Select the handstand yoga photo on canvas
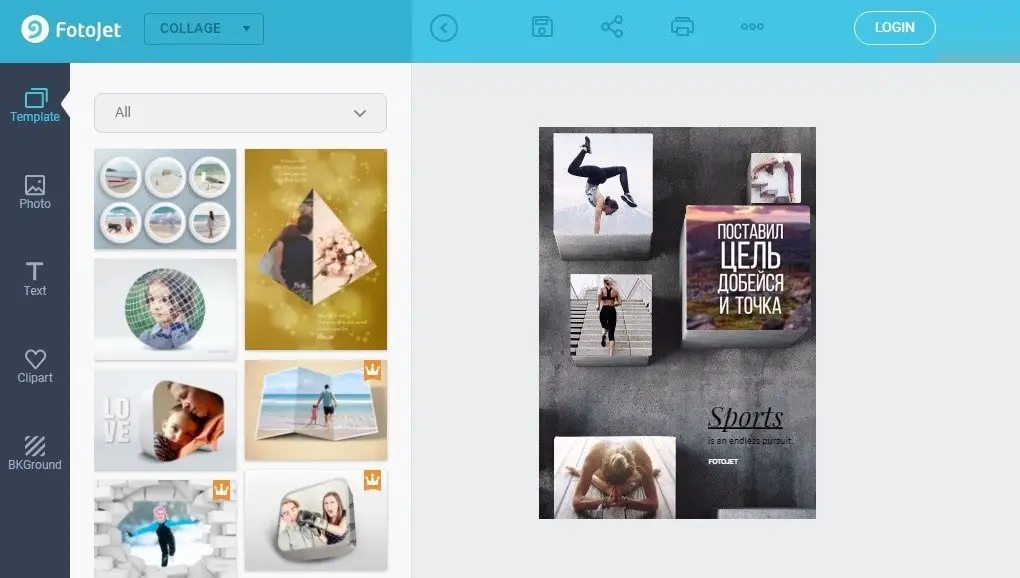 point(602,182)
